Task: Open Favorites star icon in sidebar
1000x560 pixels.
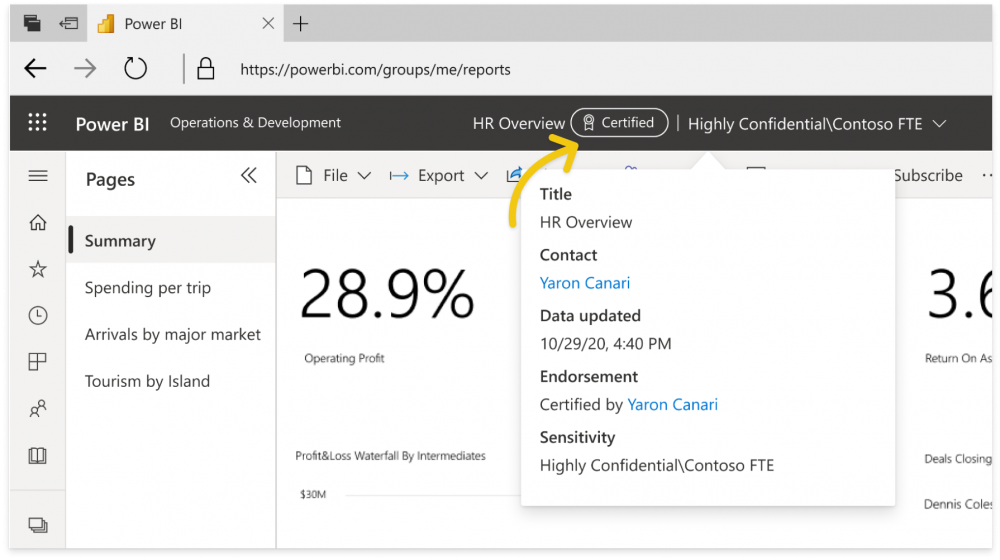Action: coord(38,269)
